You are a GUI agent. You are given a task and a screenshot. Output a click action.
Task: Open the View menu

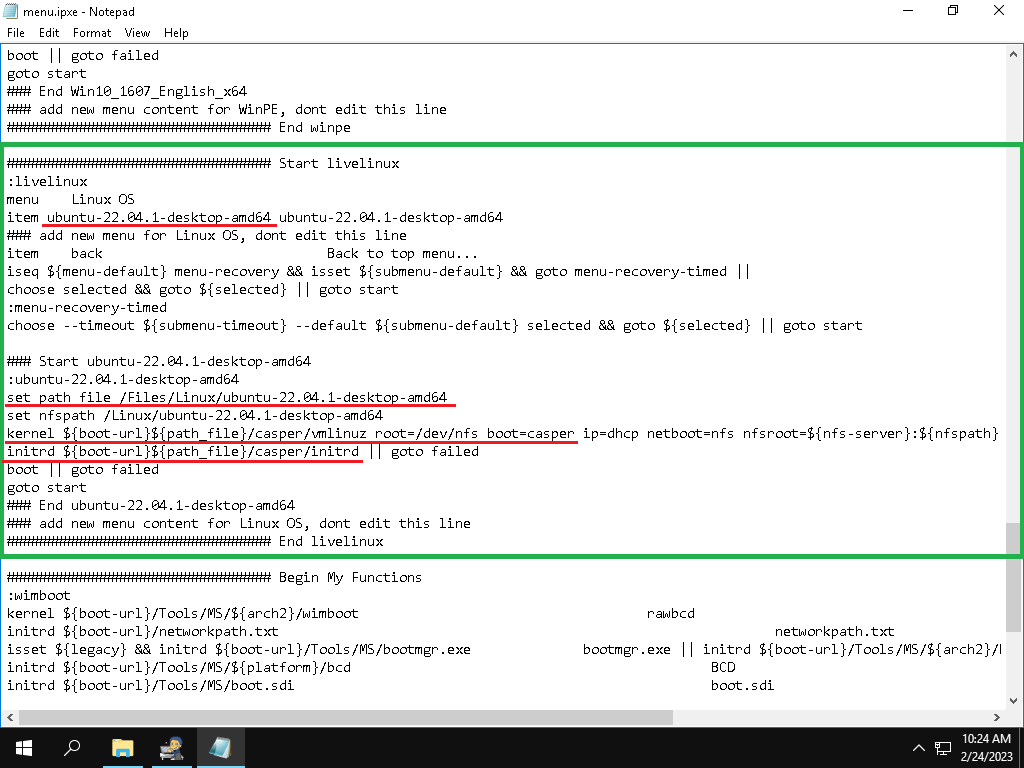coord(138,33)
